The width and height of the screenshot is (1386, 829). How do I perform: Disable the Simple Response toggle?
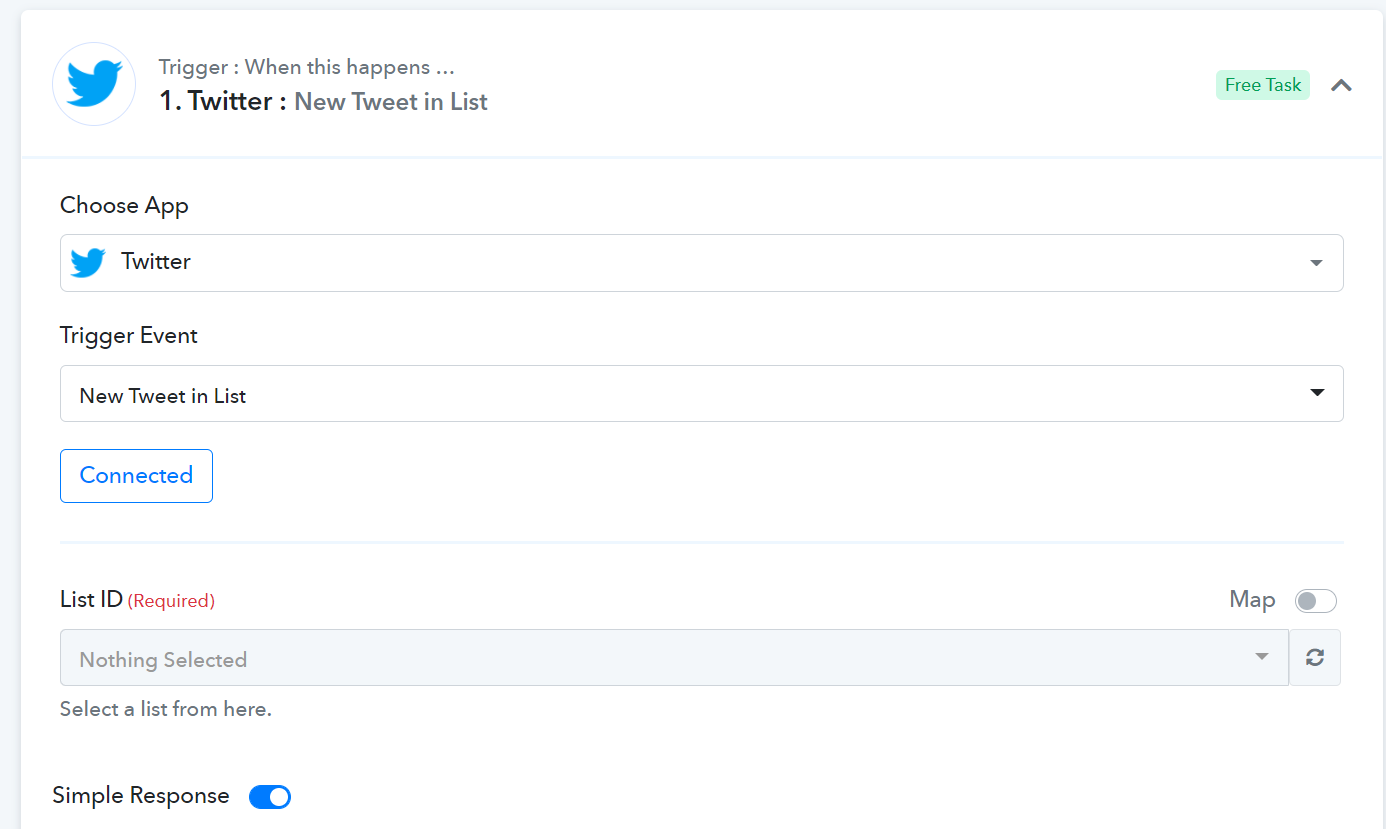270,797
